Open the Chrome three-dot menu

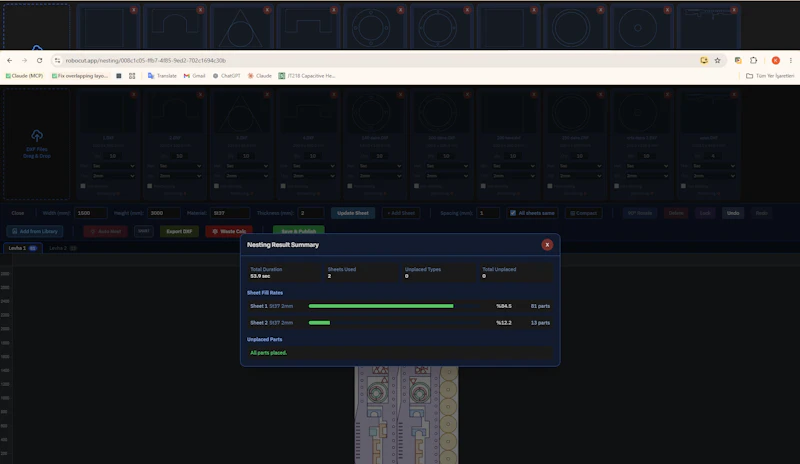tap(791, 60)
